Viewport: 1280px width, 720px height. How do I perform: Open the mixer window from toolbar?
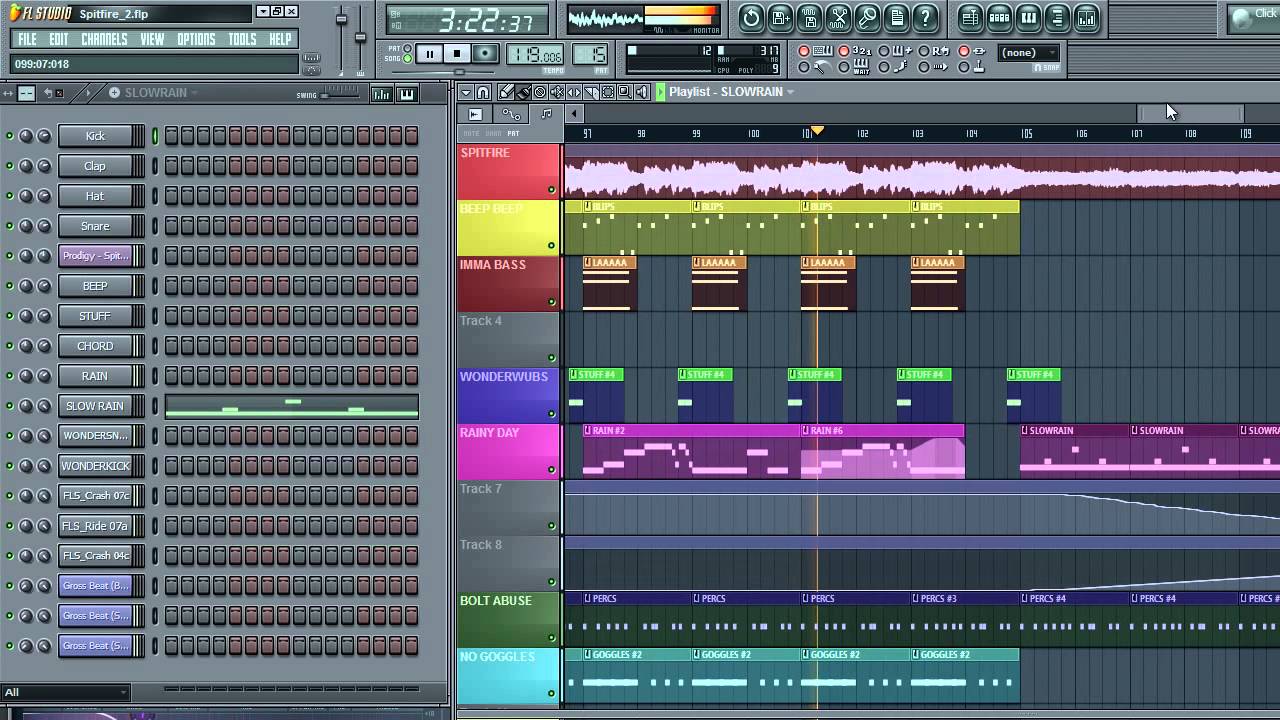pos(1087,18)
